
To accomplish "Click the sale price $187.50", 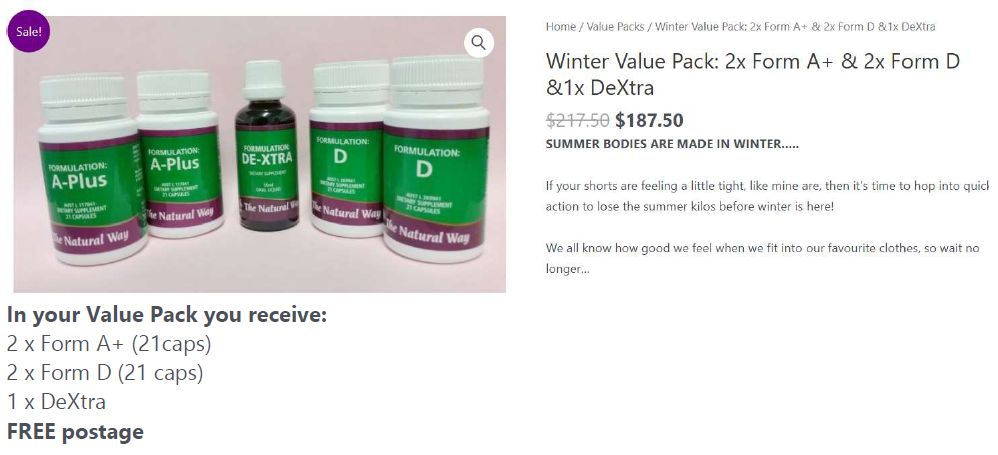I will point(649,120).
